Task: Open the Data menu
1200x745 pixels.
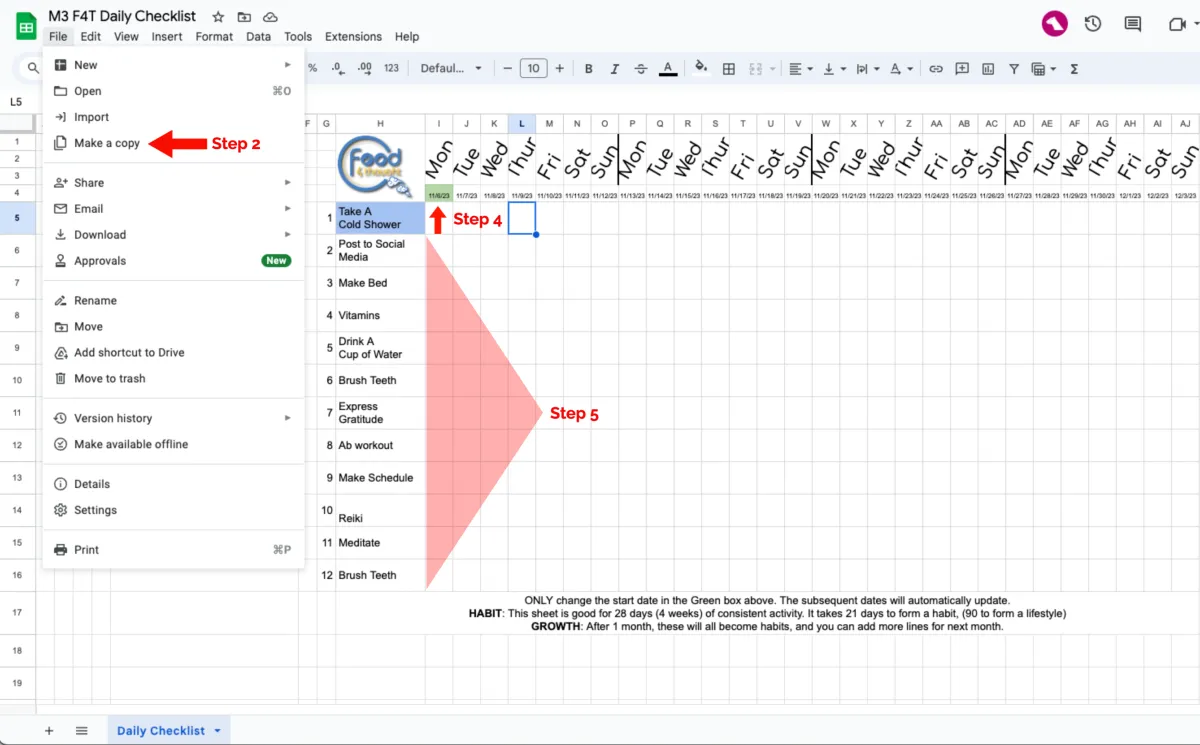Action: [x=259, y=36]
